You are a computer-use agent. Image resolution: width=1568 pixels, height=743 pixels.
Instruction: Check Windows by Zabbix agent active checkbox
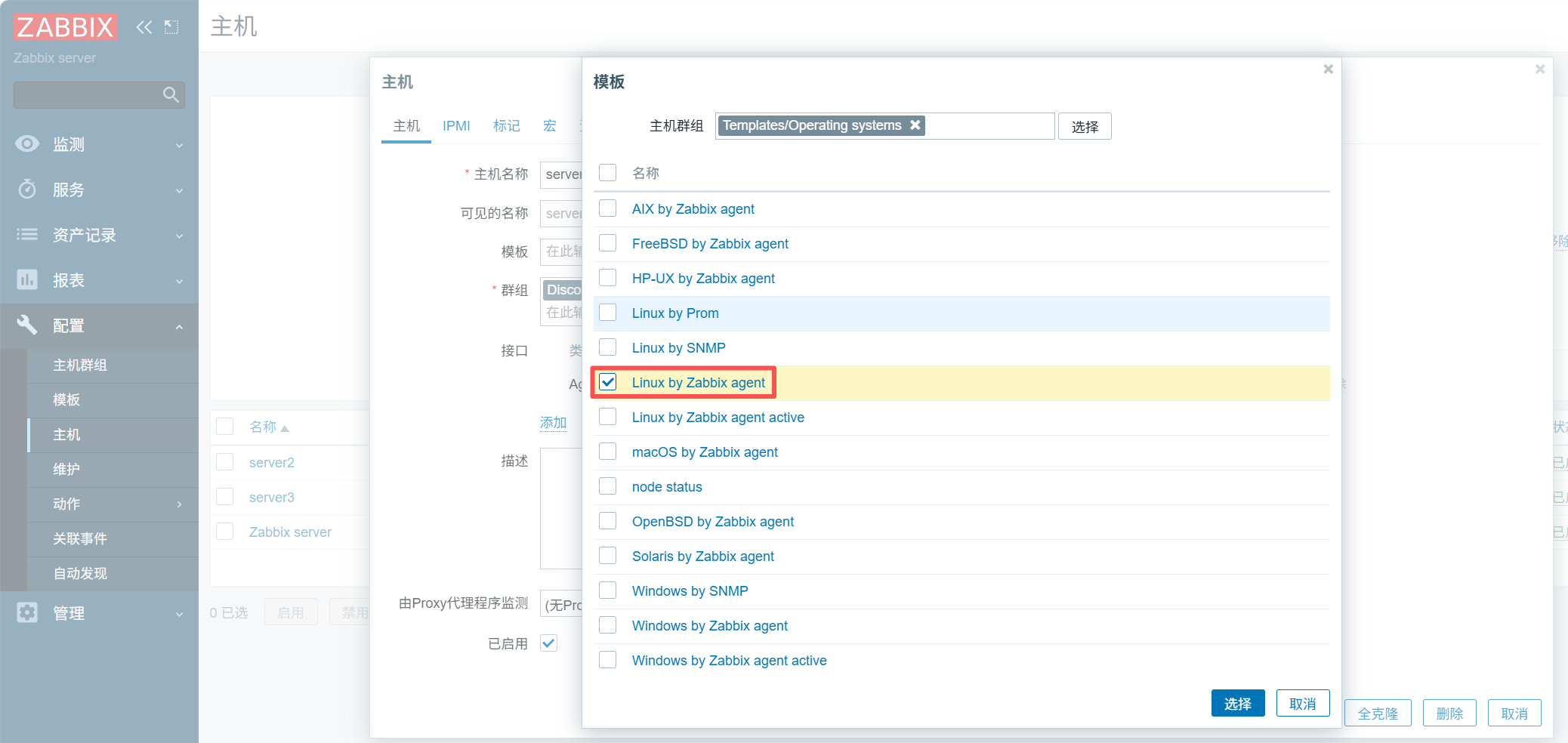tap(608, 659)
